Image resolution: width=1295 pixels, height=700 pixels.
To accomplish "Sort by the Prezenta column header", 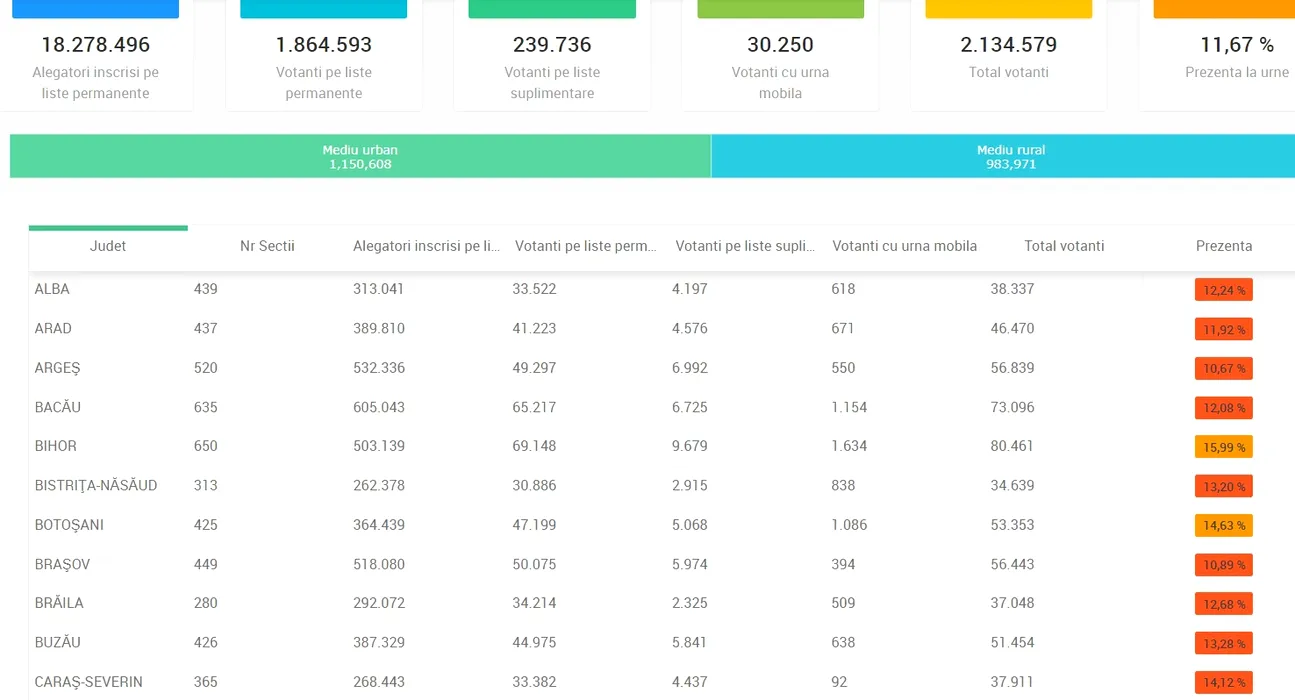I will click(x=1223, y=246).
